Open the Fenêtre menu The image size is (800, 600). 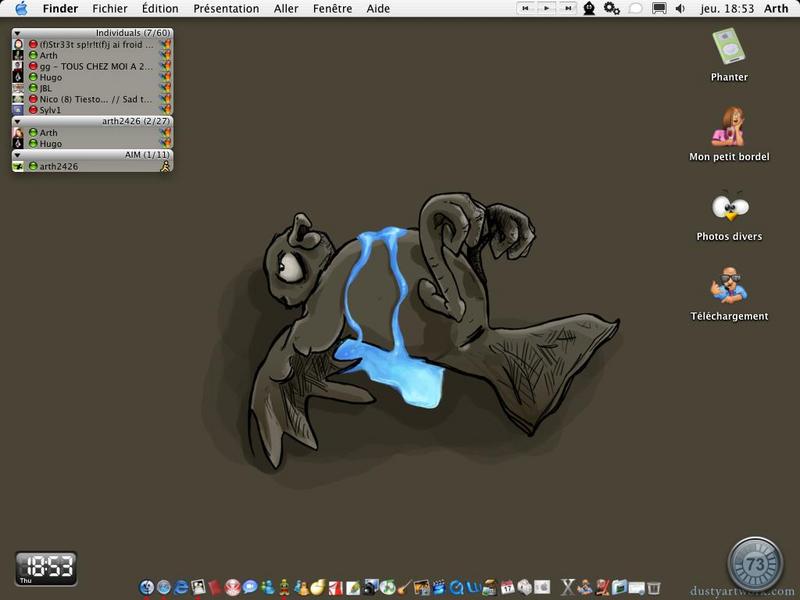(x=332, y=9)
